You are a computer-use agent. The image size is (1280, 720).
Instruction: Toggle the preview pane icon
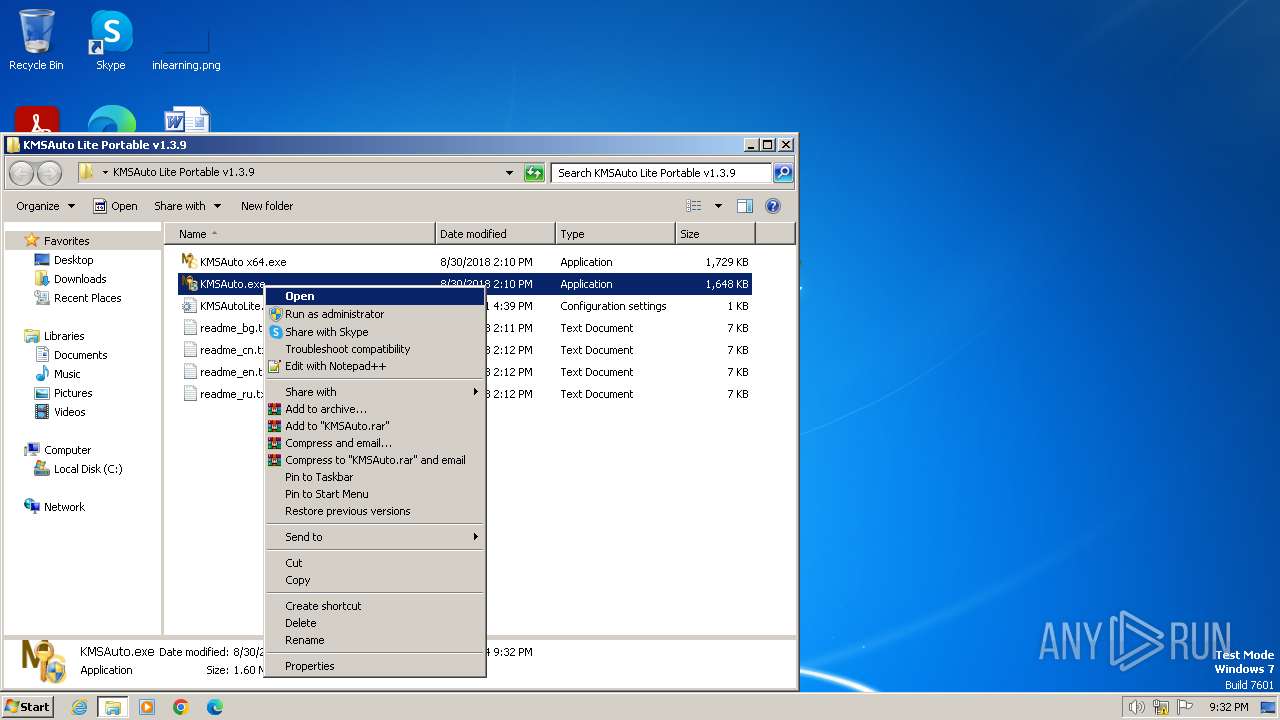coord(745,206)
